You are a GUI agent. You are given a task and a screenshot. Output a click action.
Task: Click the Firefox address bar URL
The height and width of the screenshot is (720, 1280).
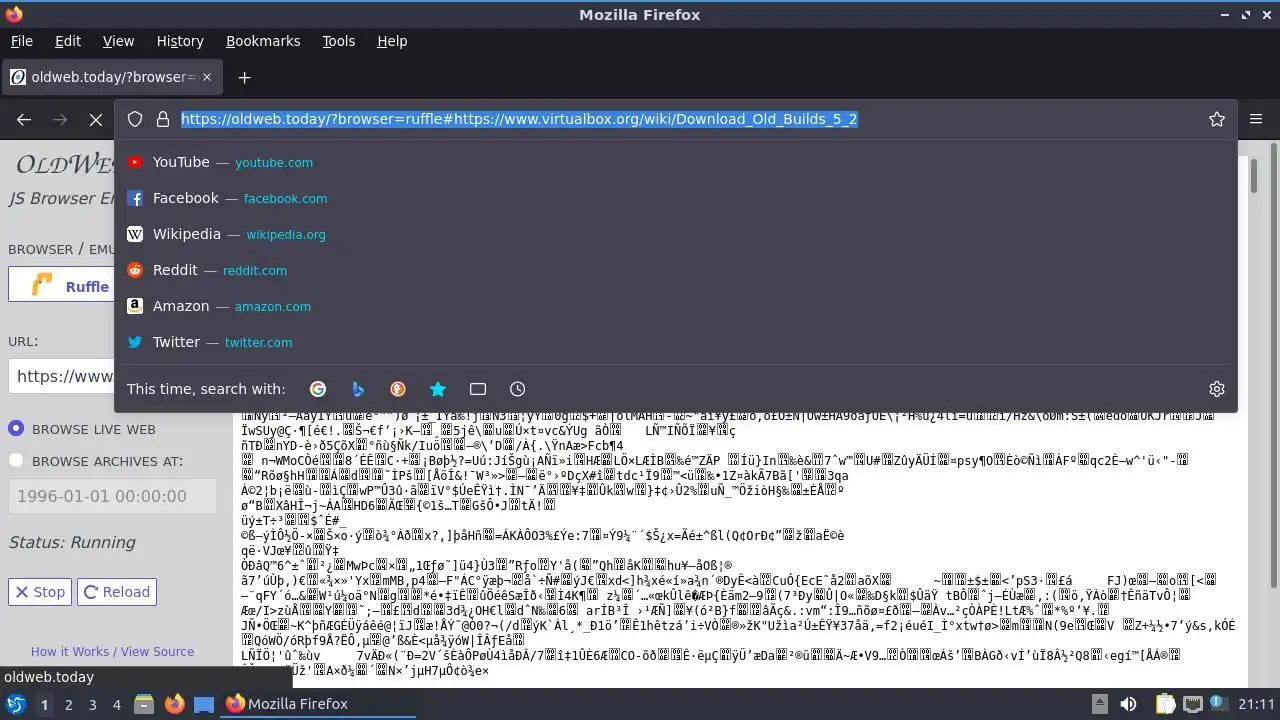519,119
